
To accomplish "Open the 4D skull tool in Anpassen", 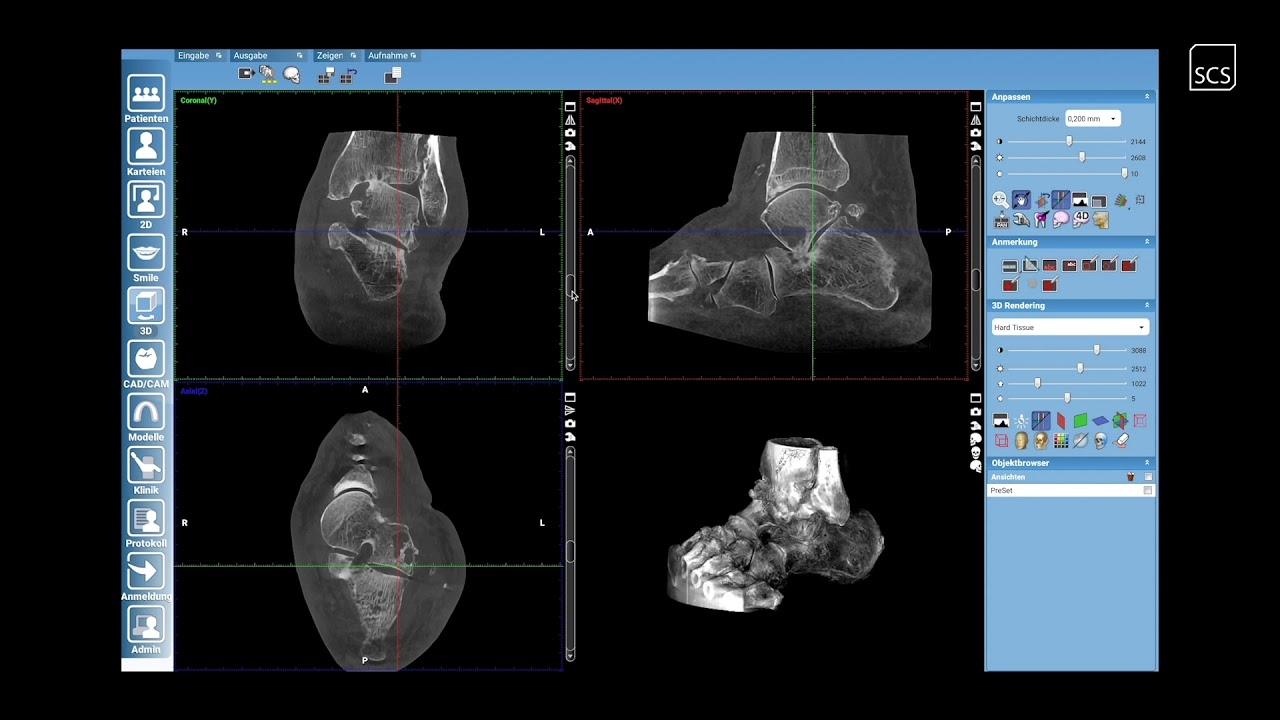I will click(x=1080, y=218).
